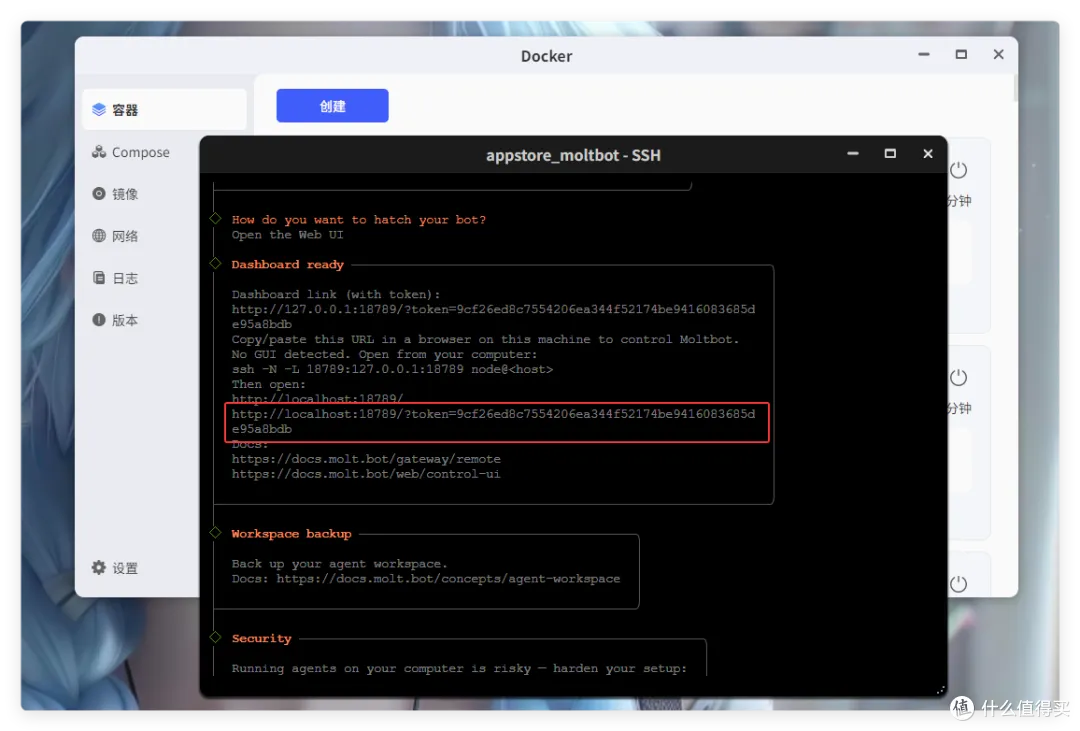
Task: Click the docs.molt.bot/web/control-ui URL
Action: [x=366, y=474]
